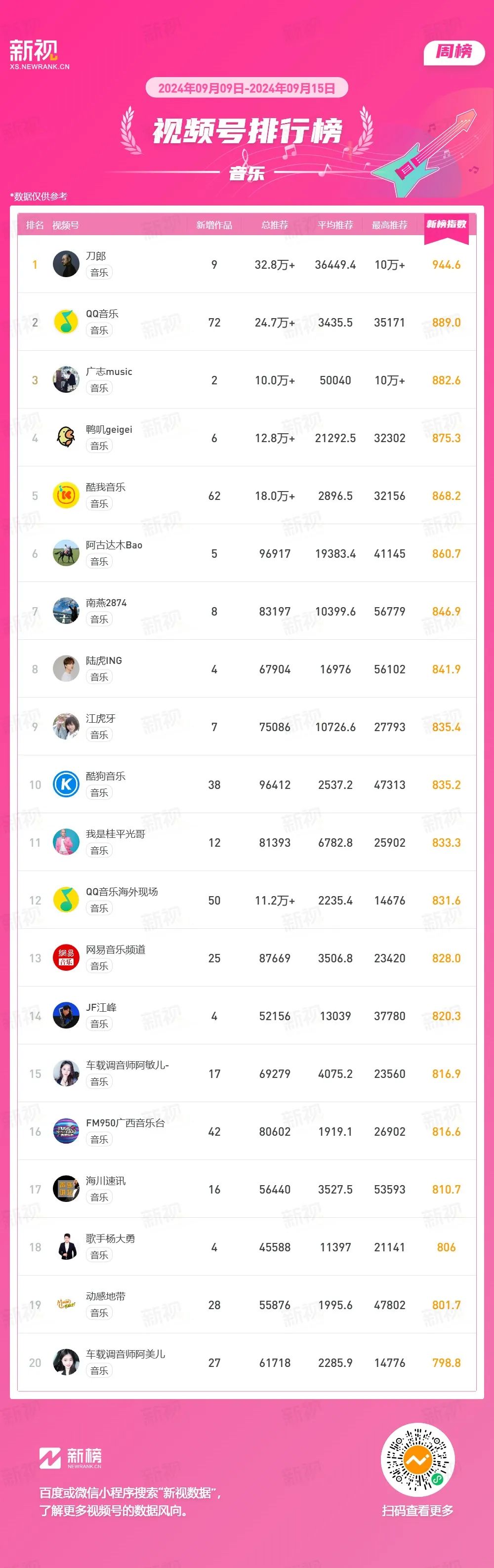Select the 酷狗音乐 blue K icon
The height and width of the screenshot is (1568, 494).
pyautogui.click(x=66, y=784)
